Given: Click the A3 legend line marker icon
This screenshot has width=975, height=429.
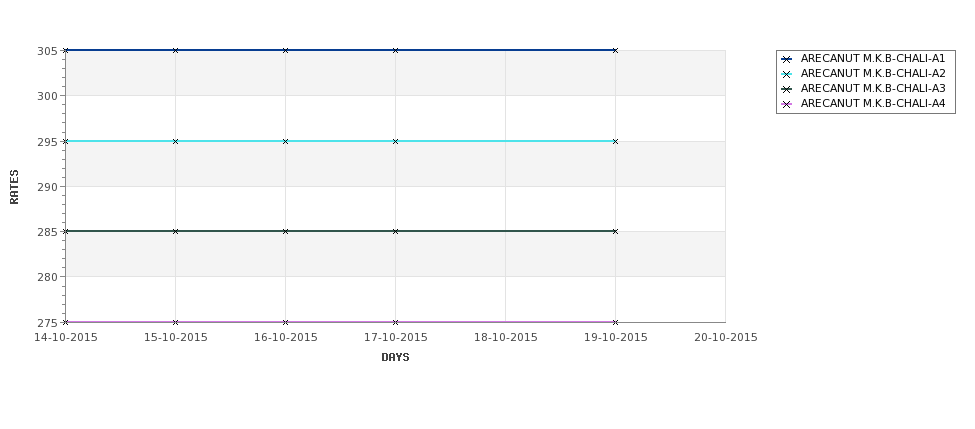Looking at the screenshot, I should coord(786,89).
